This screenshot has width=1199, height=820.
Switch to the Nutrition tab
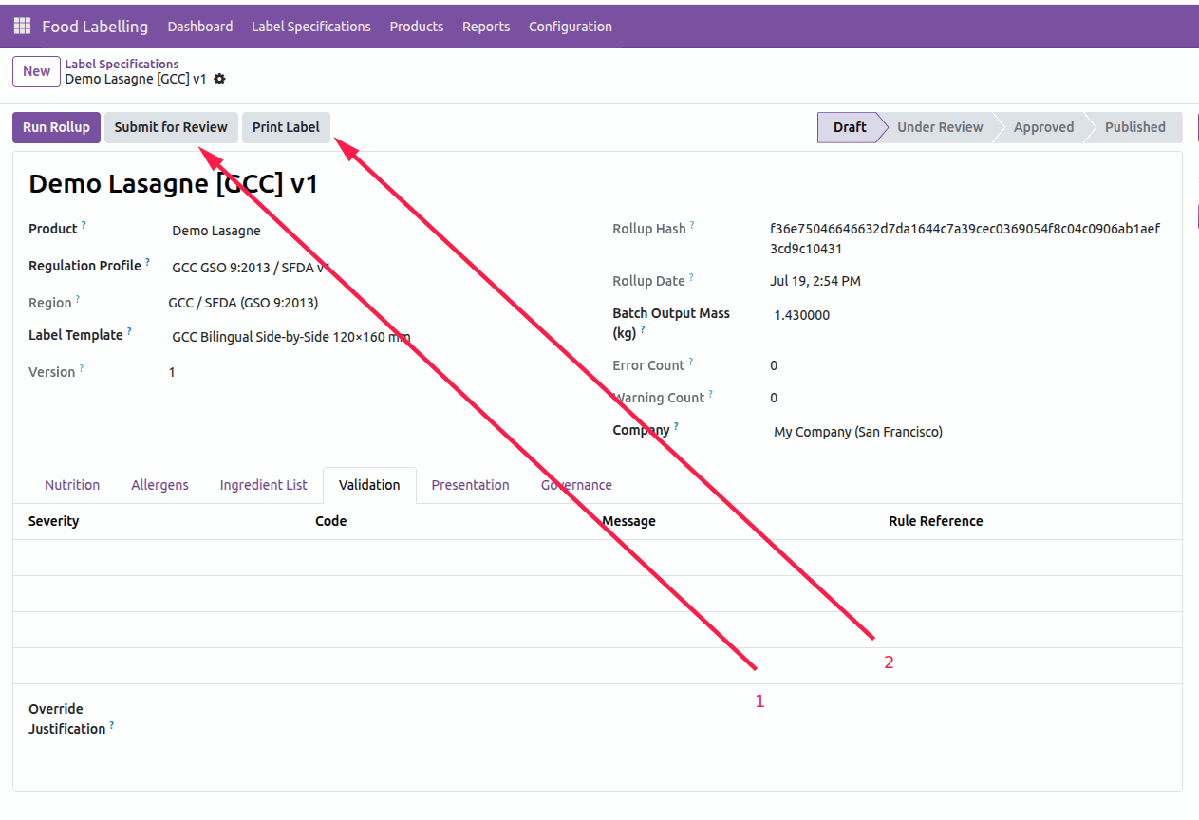pyautogui.click(x=73, y=485)
